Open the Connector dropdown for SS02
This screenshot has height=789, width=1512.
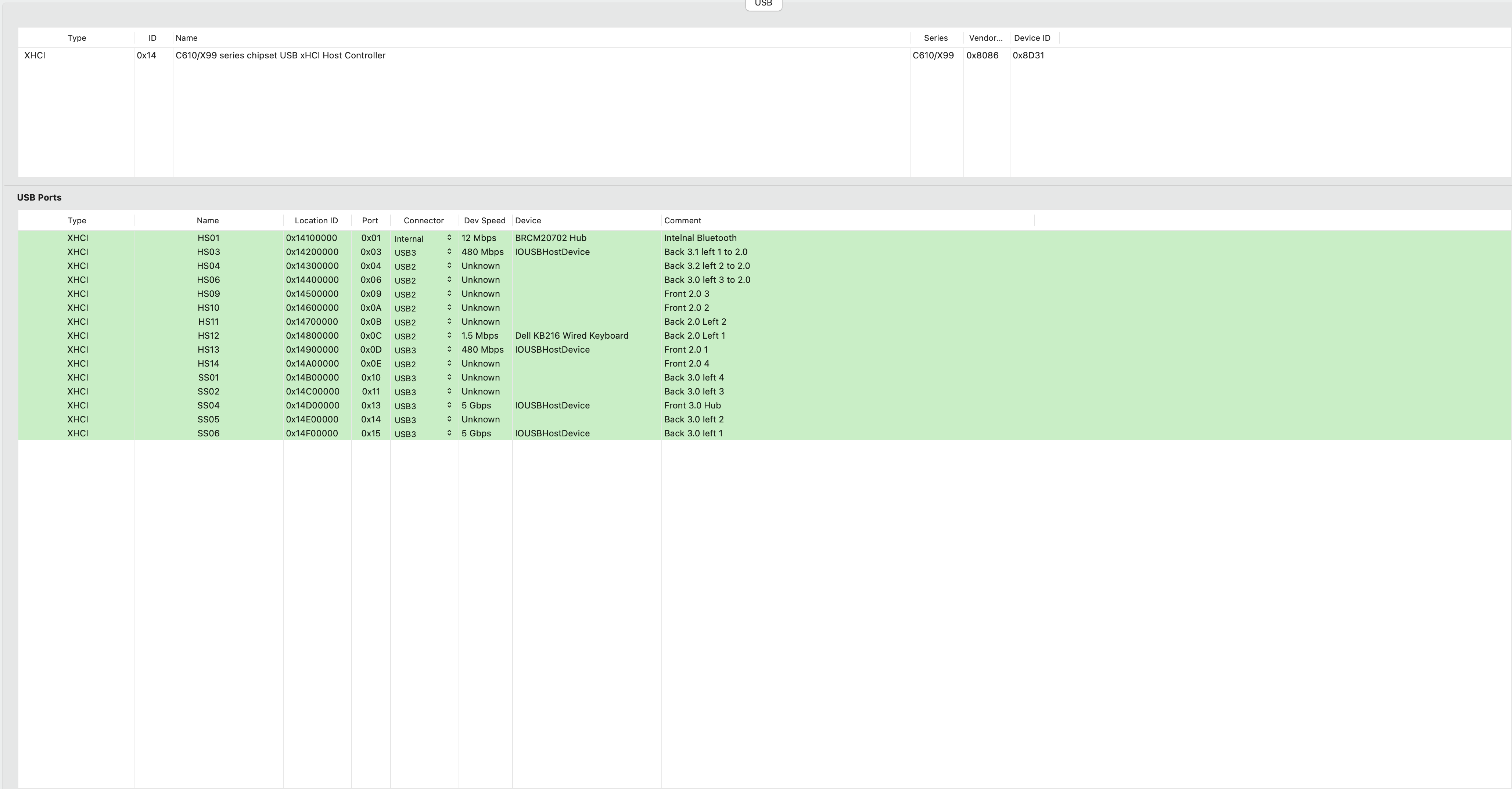point(424,392)
